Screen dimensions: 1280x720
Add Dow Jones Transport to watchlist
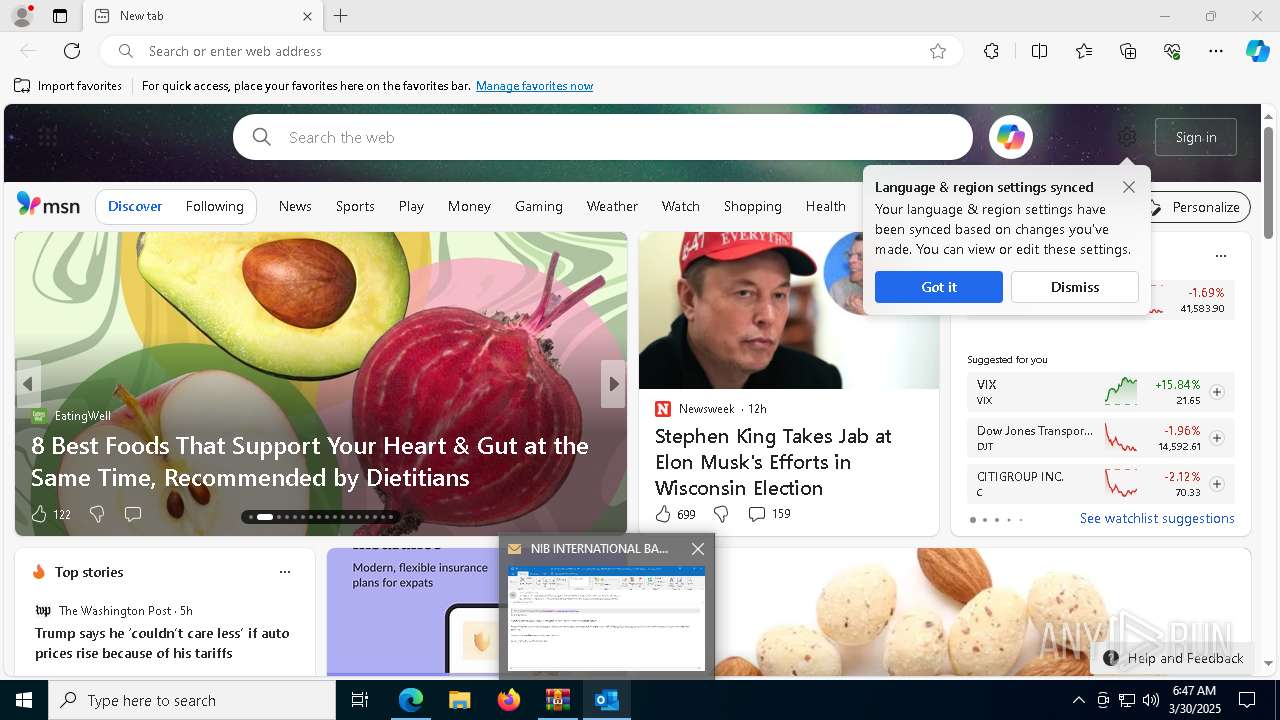click(1217, 438)
